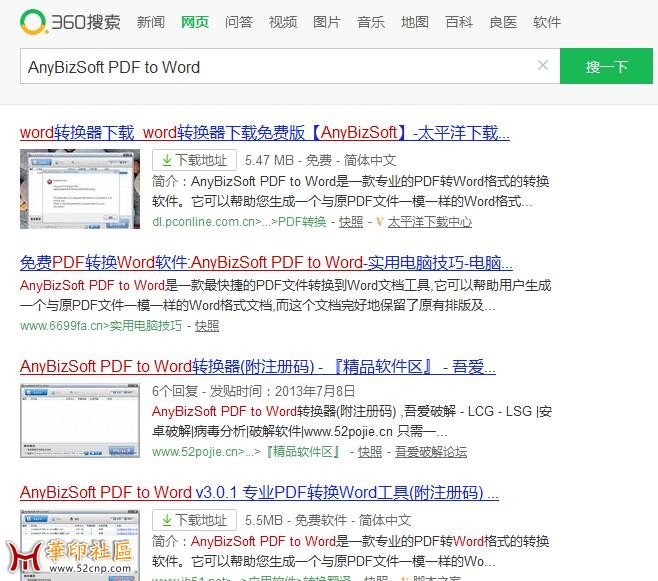658x581 pixels.
Task: Click the text 5.5MB - 免费软件 - 简体中文
Action: pos(328,520)
